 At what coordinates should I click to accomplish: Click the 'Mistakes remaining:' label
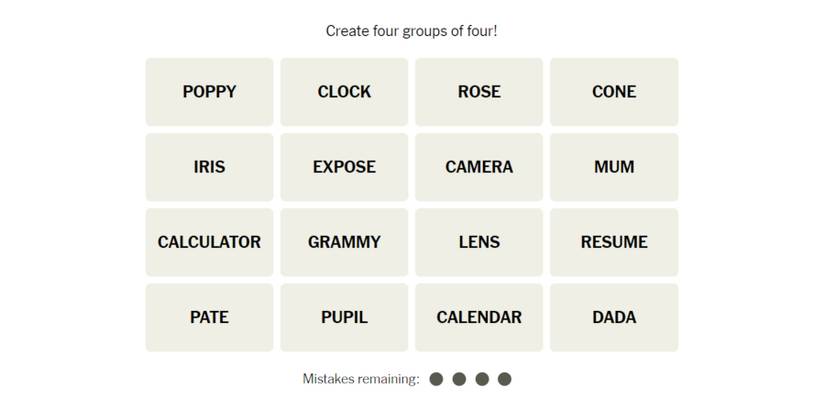coord(361,379)
